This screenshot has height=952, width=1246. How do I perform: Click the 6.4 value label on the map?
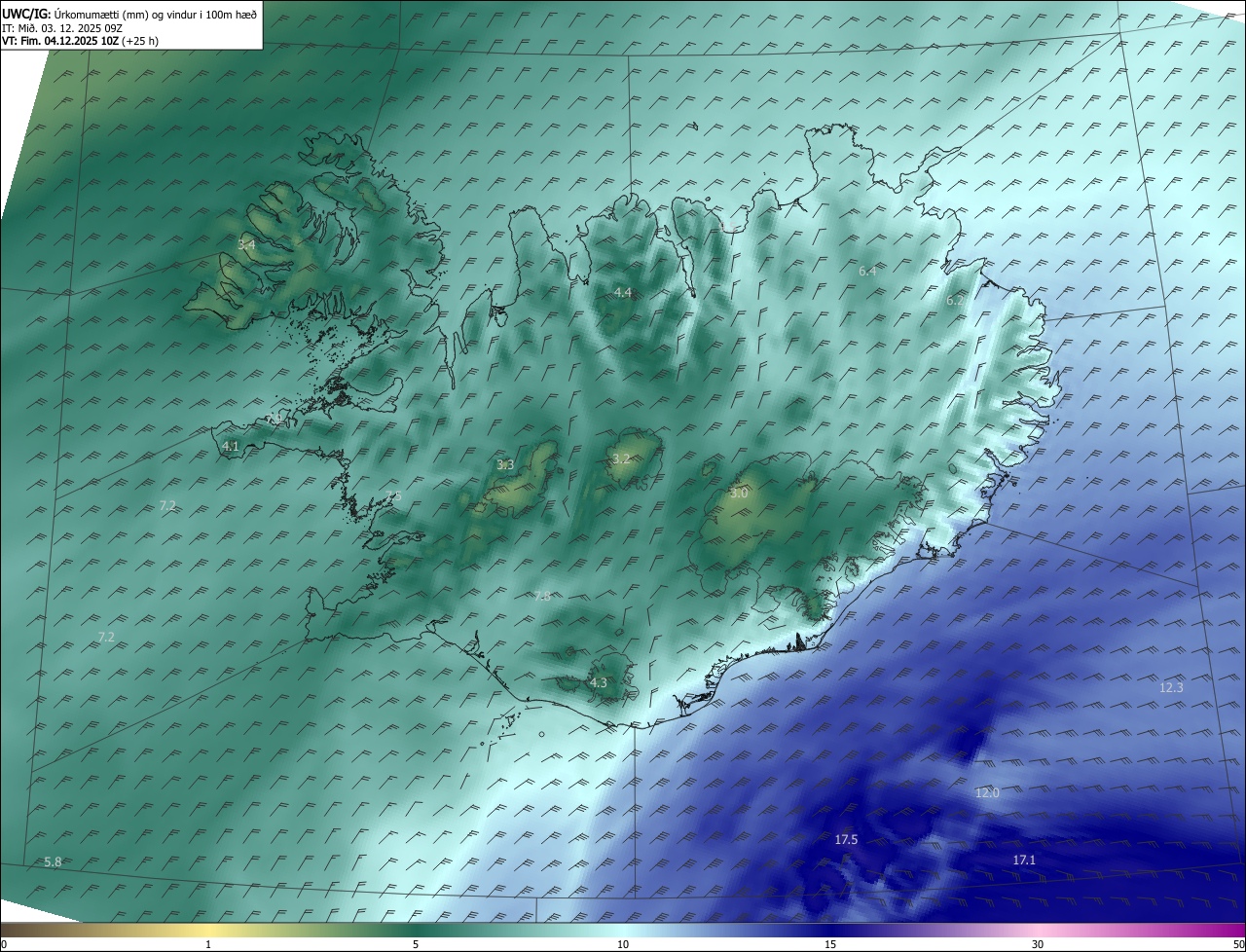[868, 271]
